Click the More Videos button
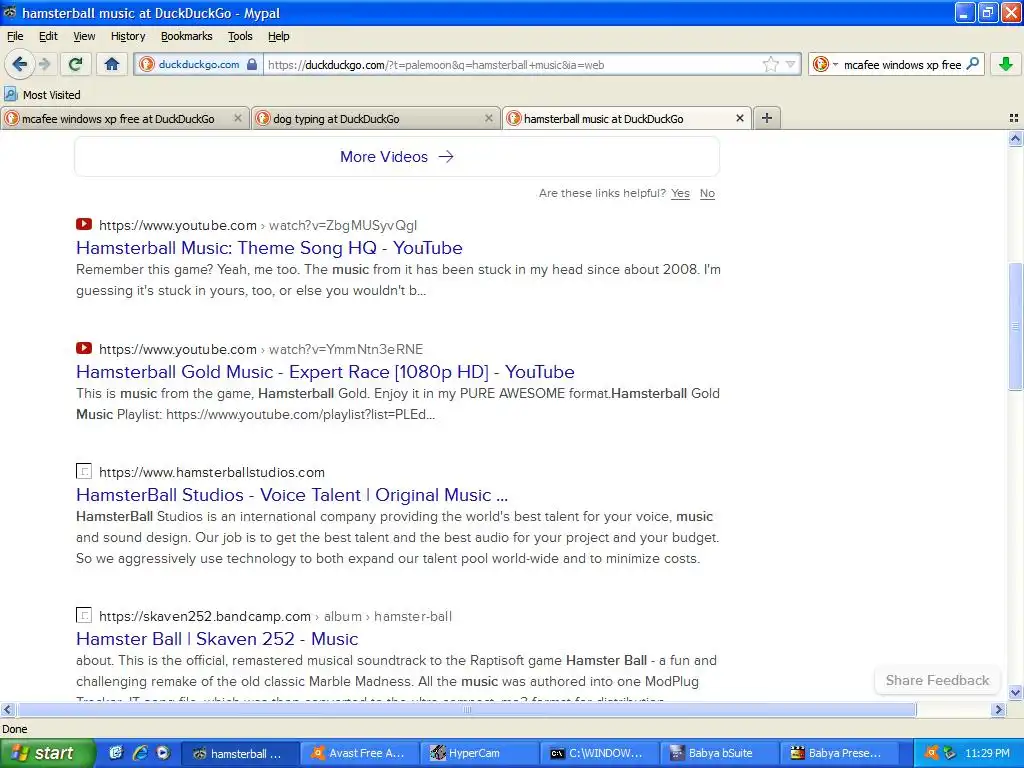 pyautogui.click(x=397, y=157)
